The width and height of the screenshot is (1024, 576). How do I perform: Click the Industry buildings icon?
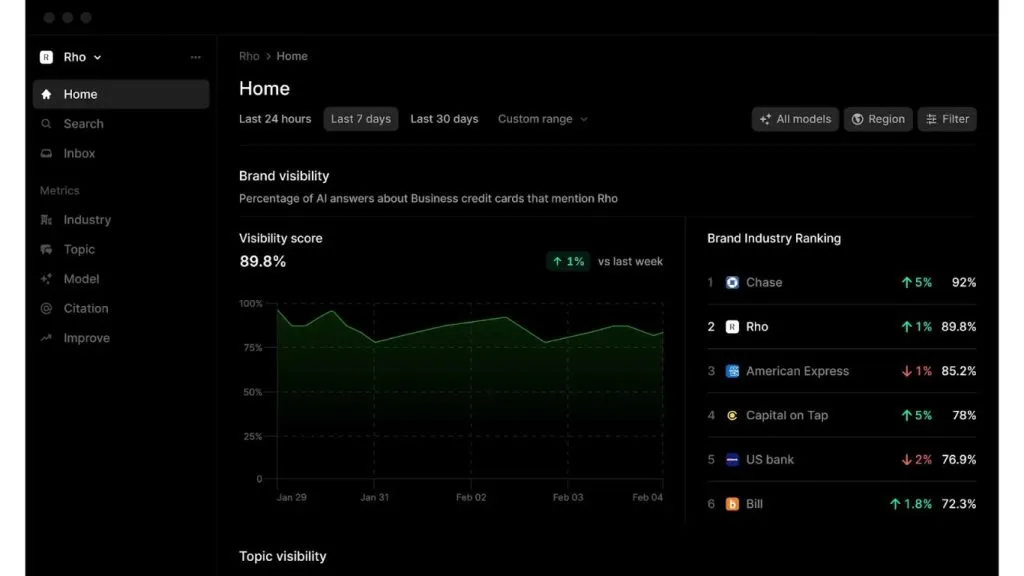(x=46, y=220)
